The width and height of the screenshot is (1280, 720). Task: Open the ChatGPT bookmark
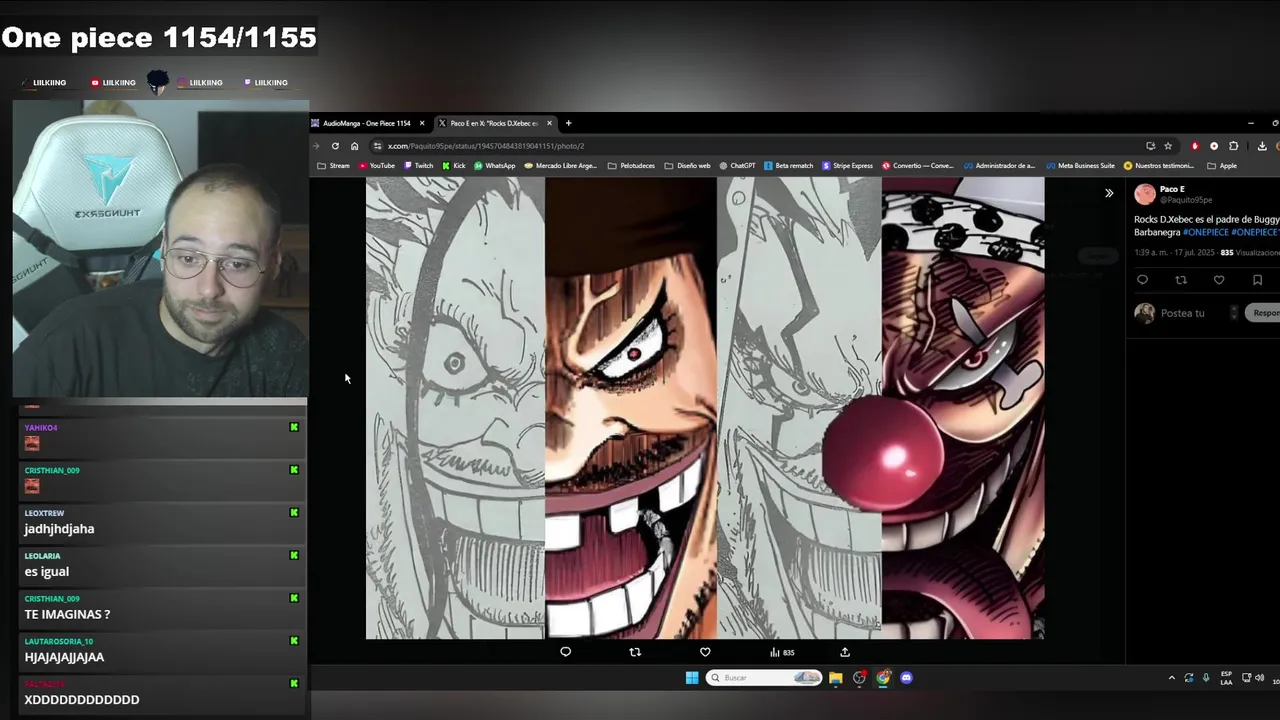click(x=737, y=166)
